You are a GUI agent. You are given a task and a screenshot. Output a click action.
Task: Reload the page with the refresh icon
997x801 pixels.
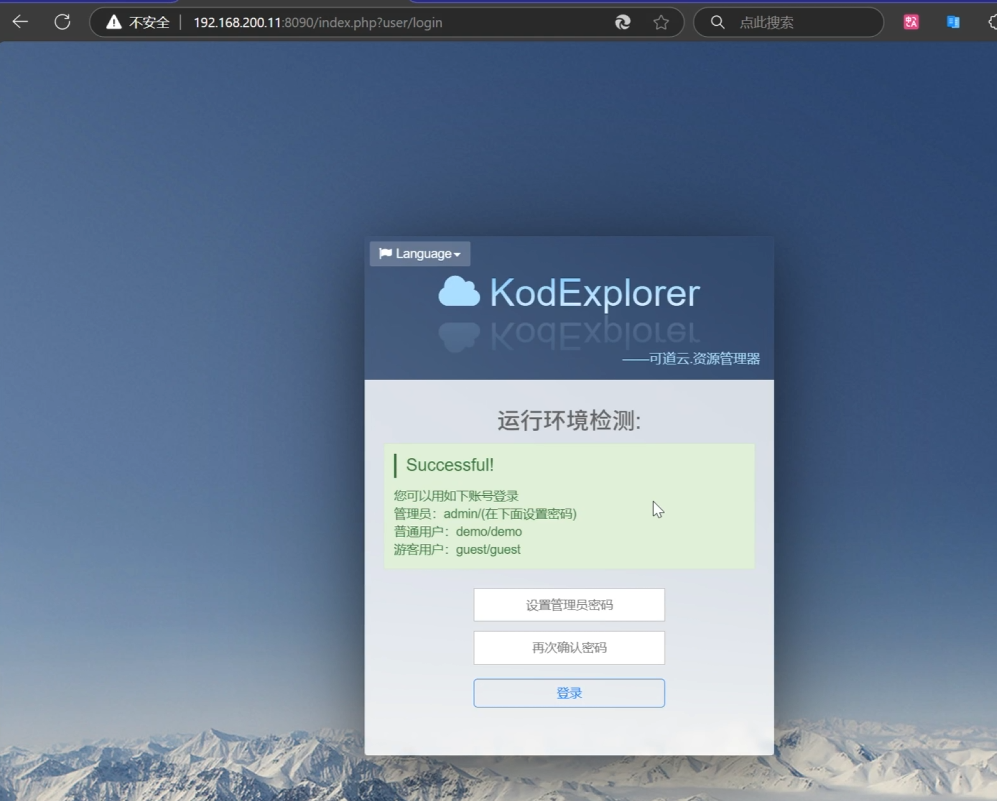(x=62, y=22)
